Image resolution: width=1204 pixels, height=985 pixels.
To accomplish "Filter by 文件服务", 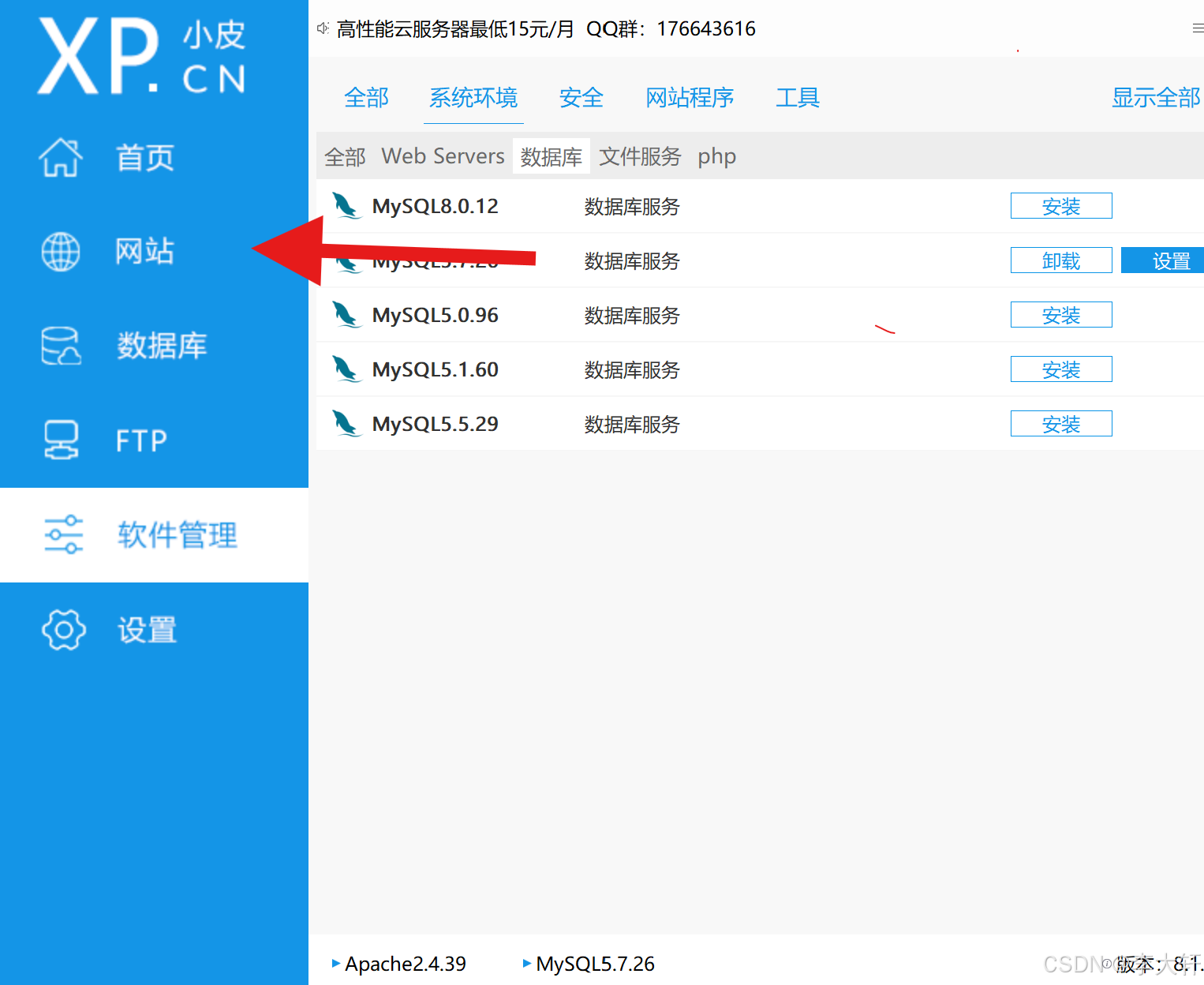I will click(x=640, y=156).
